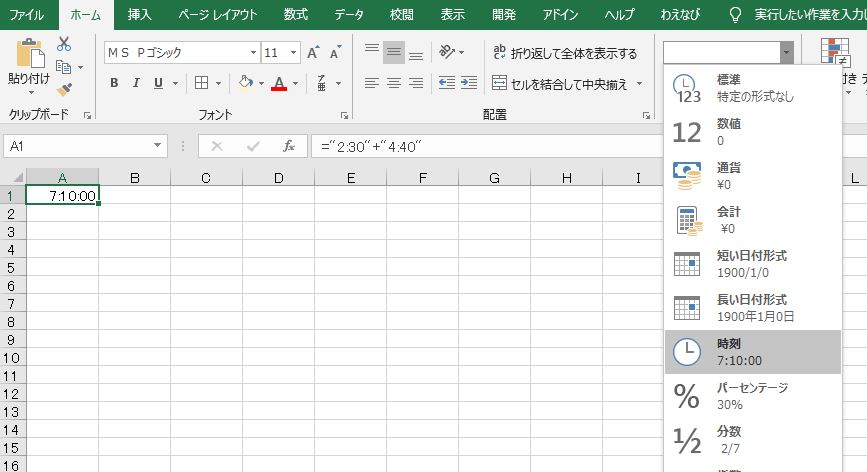
Task: Click the Name Box showing A1
Action: (77, 146)
